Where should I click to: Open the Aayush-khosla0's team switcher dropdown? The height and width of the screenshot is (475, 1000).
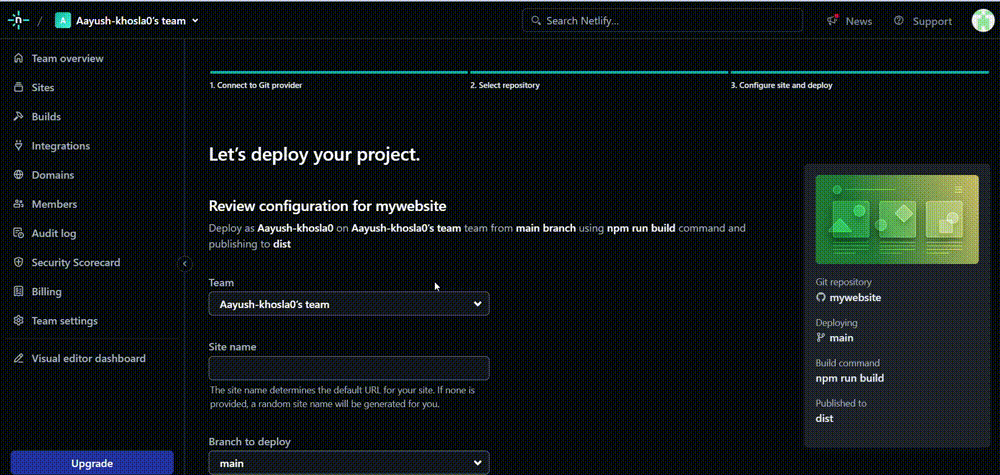(x=128, y=20)
